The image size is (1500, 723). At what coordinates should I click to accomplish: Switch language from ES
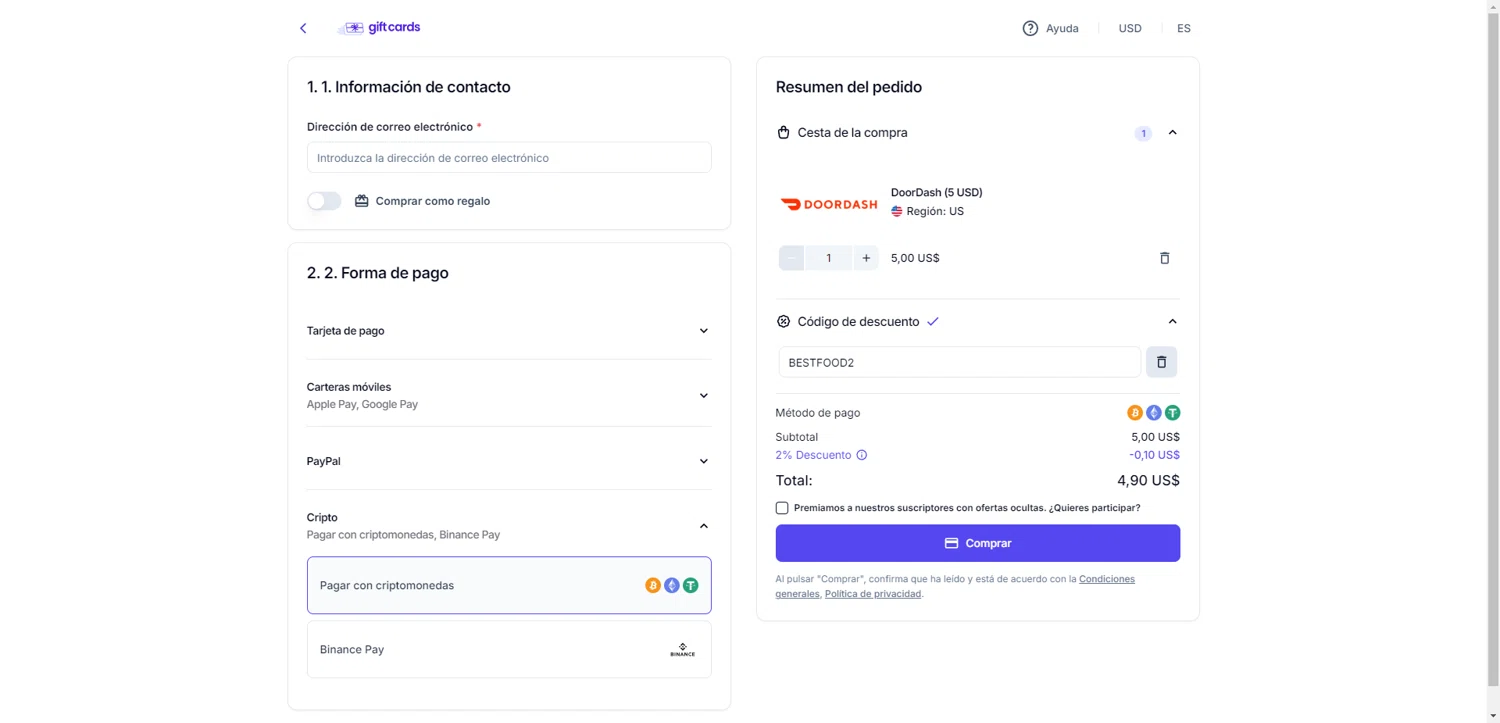click(x=1184, y=28)
